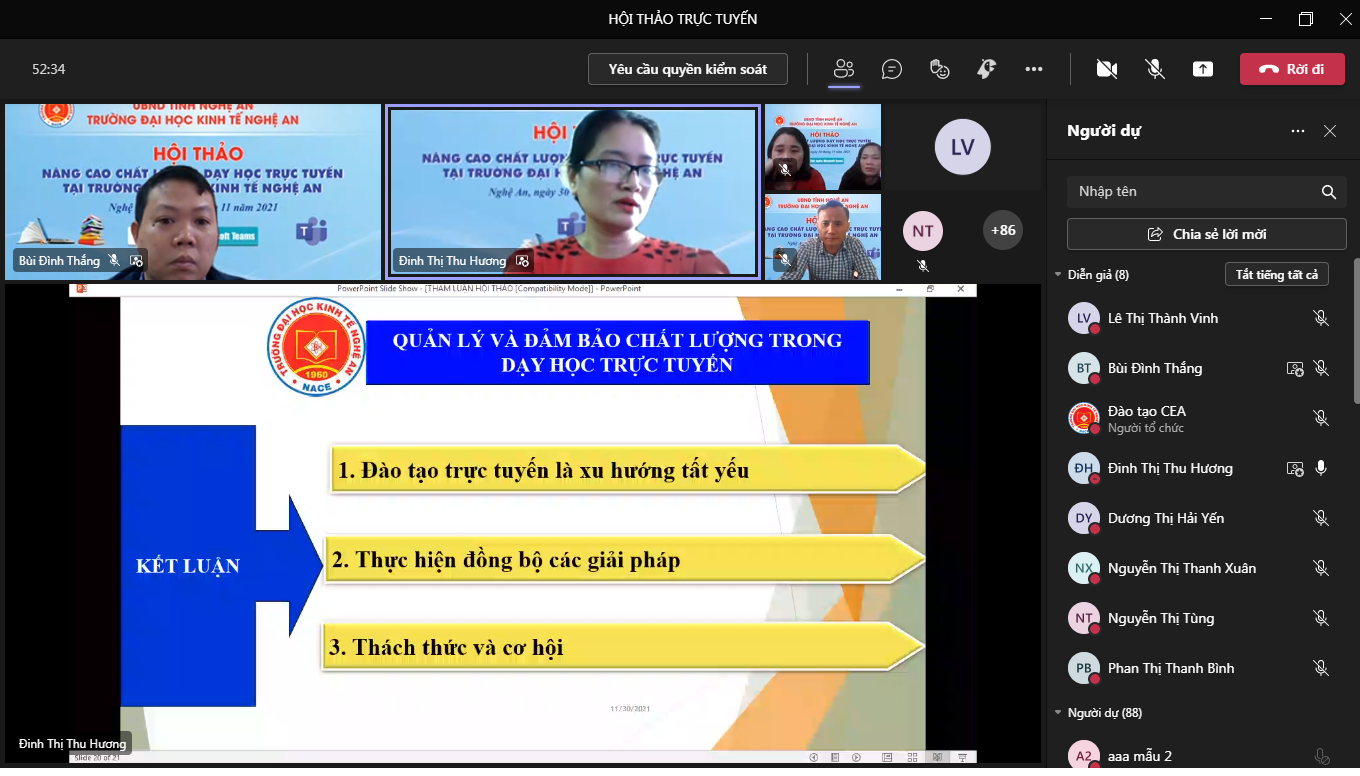Select the small video tile showing two women

click(x=823, y=148)
